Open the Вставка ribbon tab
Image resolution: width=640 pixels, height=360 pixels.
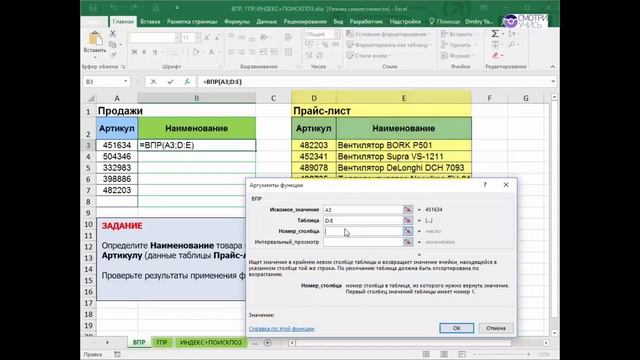click(150, 21)
